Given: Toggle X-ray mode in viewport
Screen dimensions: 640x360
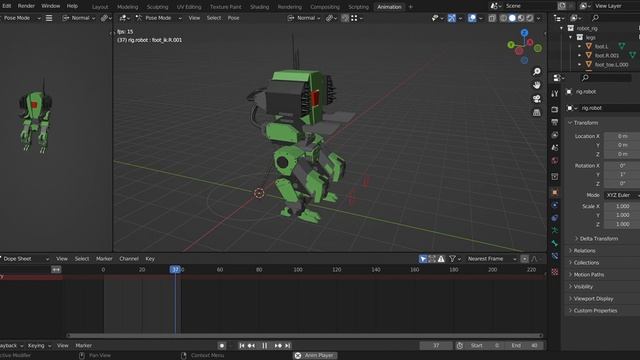Looking at the screenshot, I should click(492, 18).
